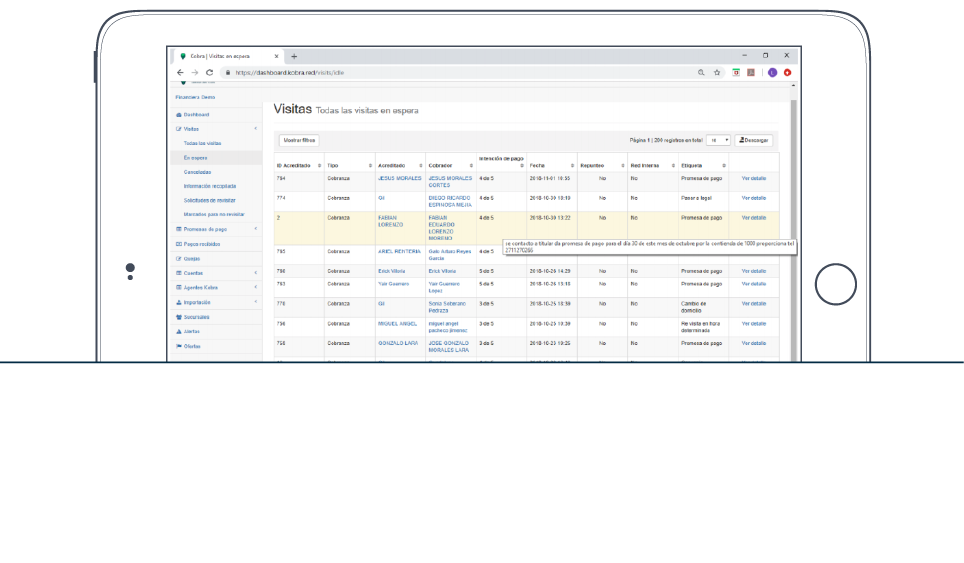This screenshot has height=563, width=964.
Task: Open Ofertas flag item in sidebar
Action: [190, 346]
